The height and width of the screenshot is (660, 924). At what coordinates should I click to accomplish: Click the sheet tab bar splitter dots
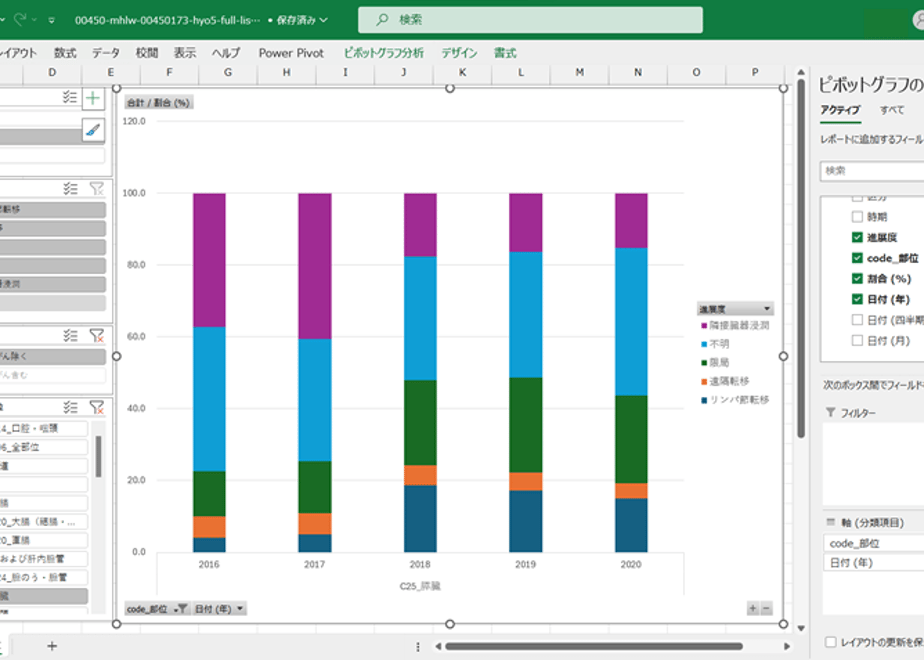pyautogui.click(x=418, y=646)
